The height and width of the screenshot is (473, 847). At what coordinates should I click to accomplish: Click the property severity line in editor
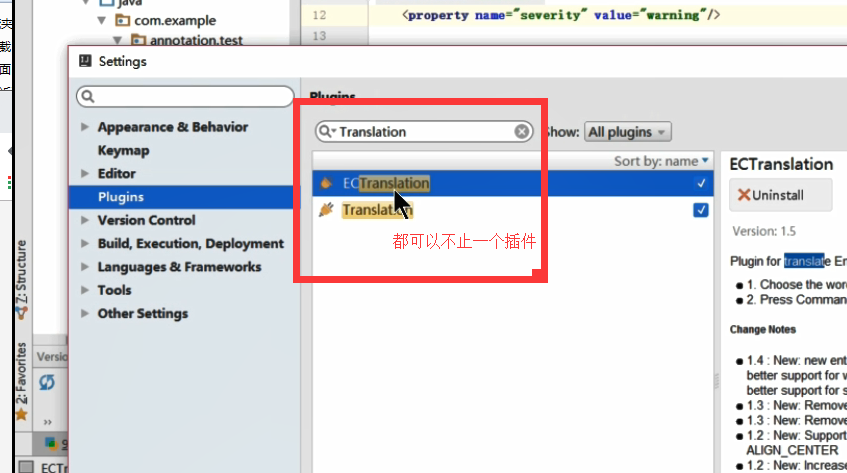561,15
